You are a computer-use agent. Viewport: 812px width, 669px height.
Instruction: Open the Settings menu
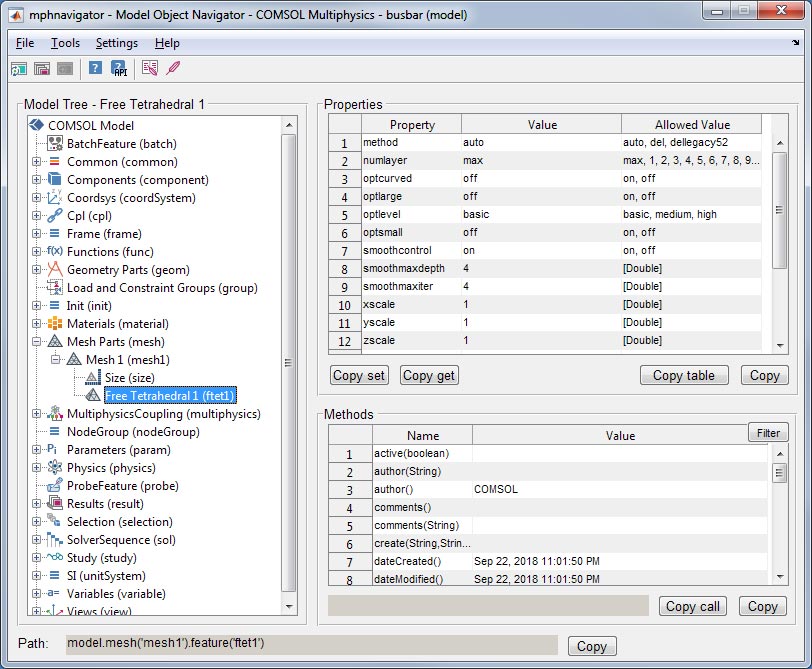click(117, 43)
